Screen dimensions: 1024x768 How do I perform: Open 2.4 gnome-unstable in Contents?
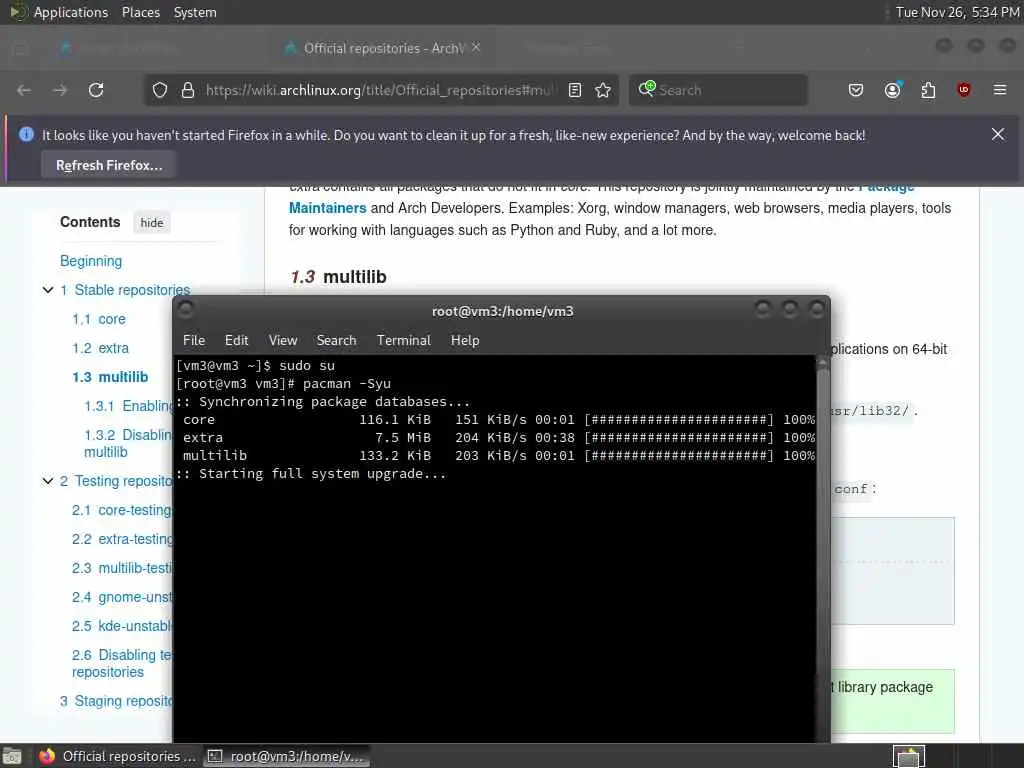coord(121,597)
